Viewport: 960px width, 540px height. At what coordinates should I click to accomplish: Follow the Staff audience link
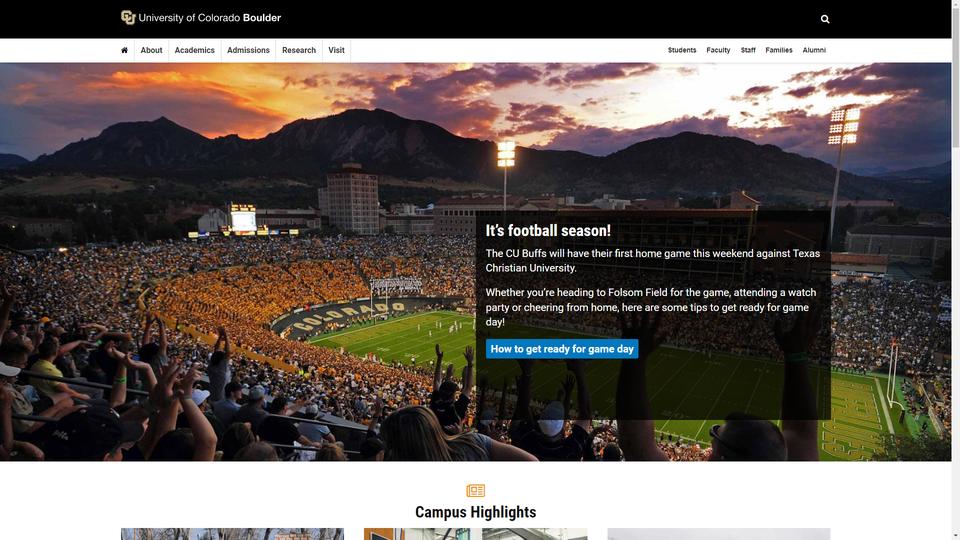748,50
